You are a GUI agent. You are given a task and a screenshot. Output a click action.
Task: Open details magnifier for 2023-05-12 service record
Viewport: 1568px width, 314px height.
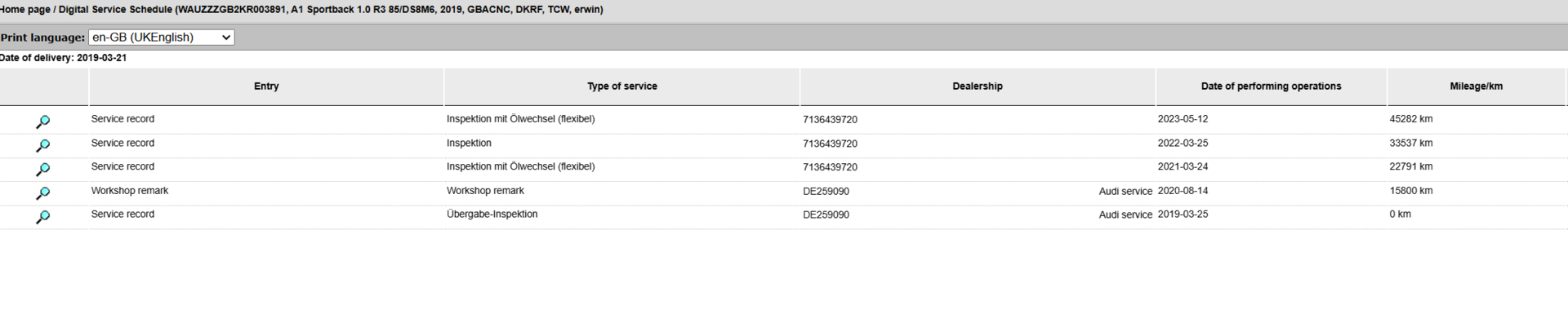[x=43, y=122]
